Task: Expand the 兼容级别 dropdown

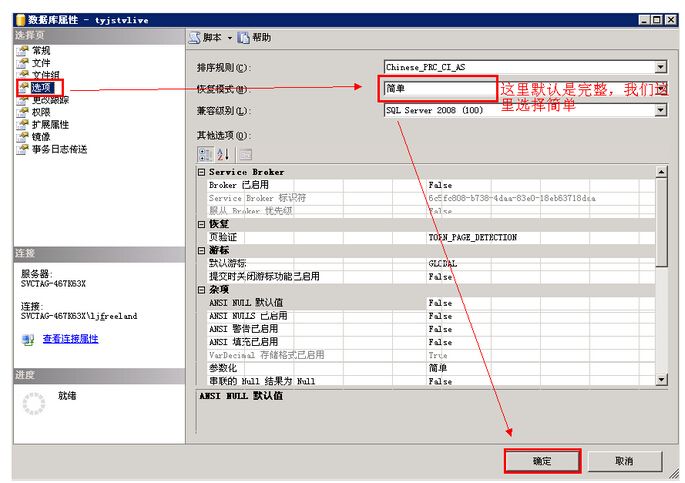Action: [x=660, y=111]
